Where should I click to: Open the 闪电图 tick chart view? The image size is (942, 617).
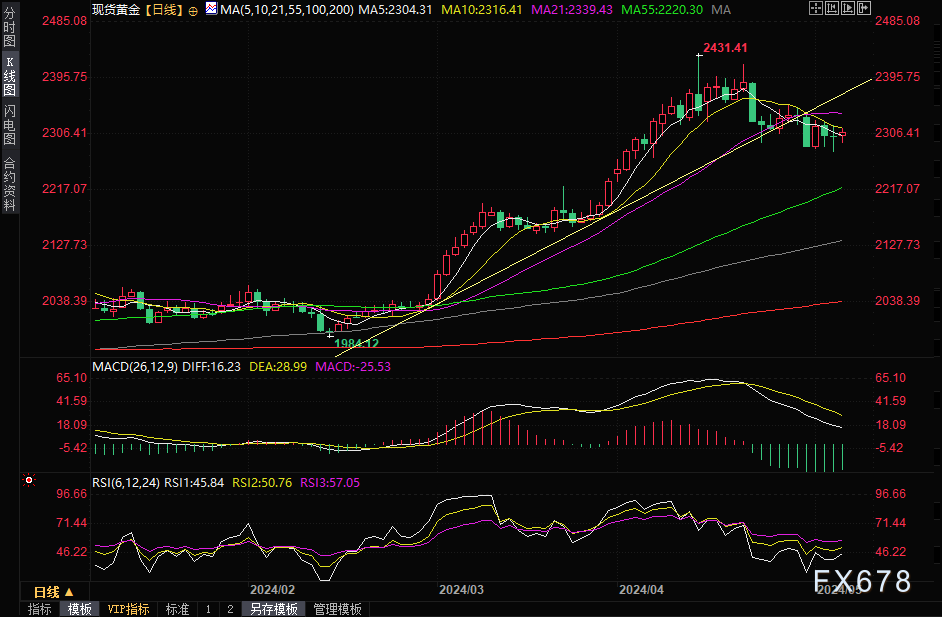pos(9,126)
